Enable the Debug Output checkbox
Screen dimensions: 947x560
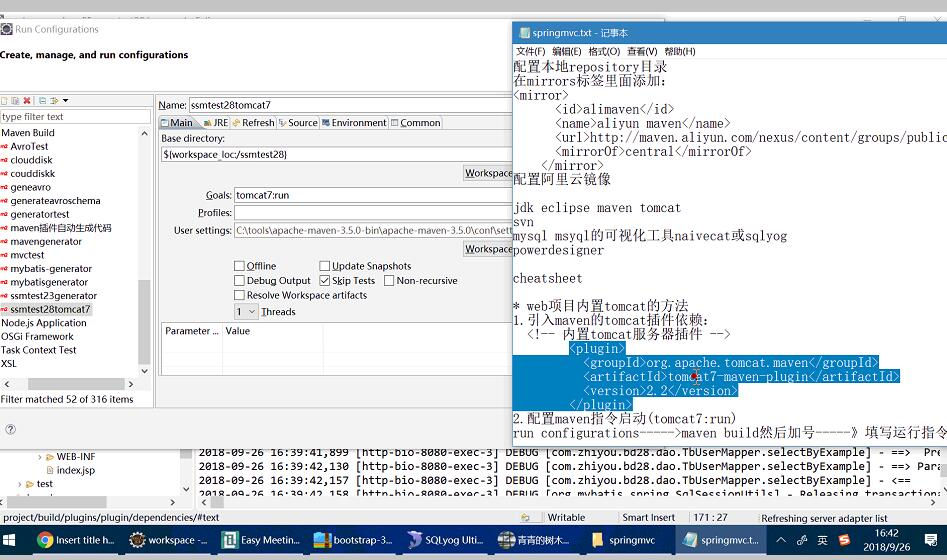[x=239, y=280]
